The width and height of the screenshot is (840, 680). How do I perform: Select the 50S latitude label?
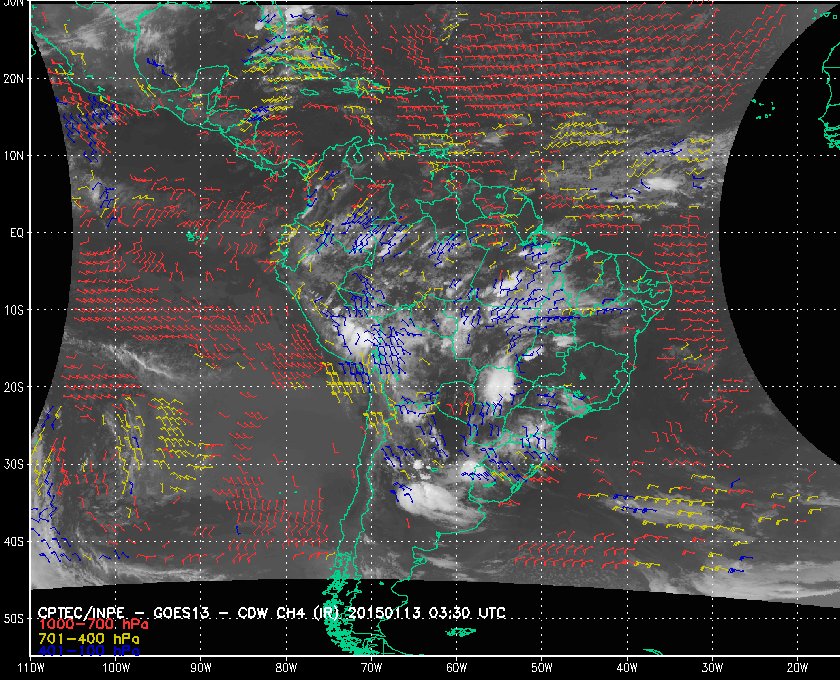click(x=13, y=619)
